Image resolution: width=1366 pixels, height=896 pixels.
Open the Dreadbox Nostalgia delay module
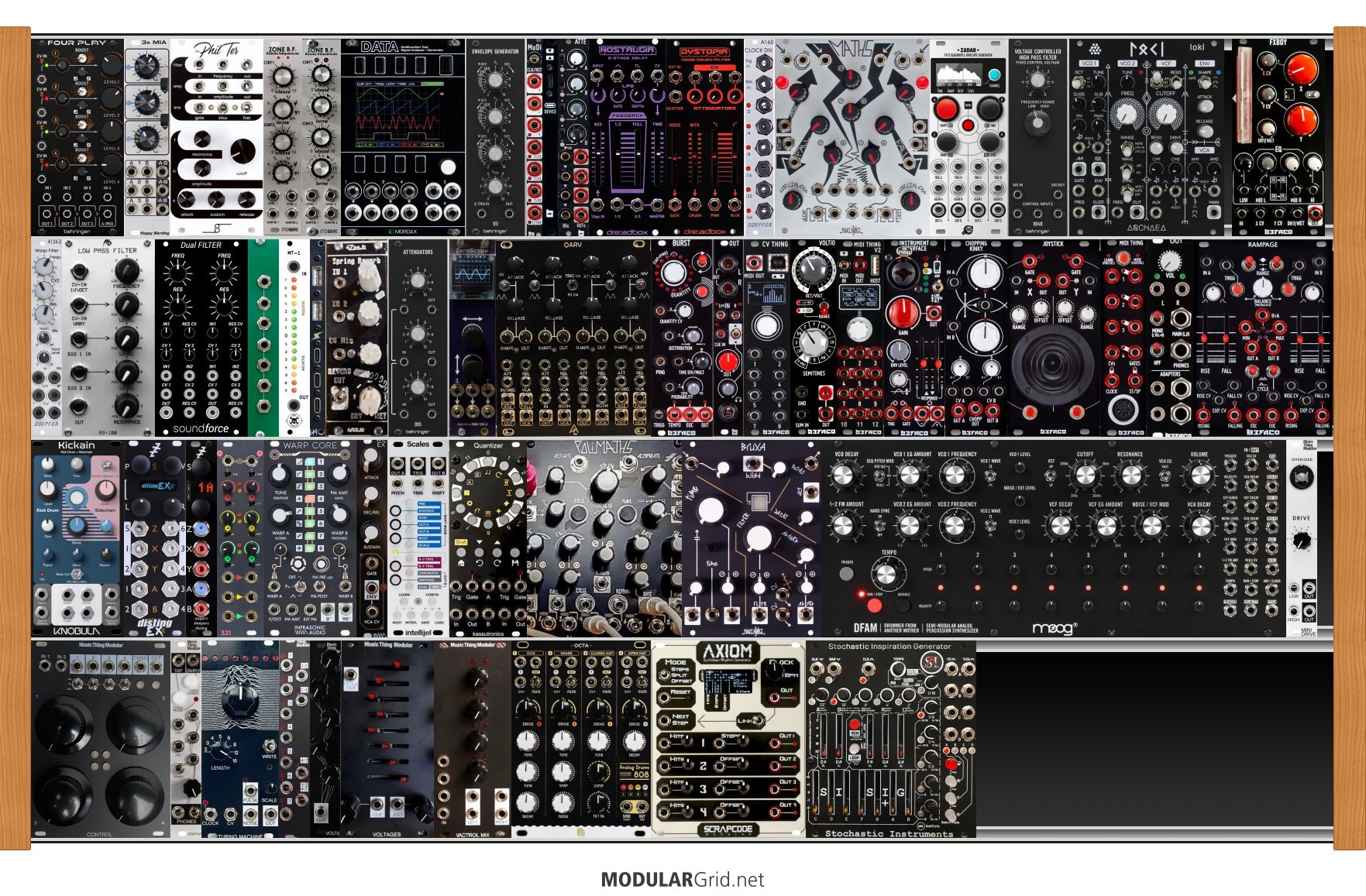coord(627,136)
